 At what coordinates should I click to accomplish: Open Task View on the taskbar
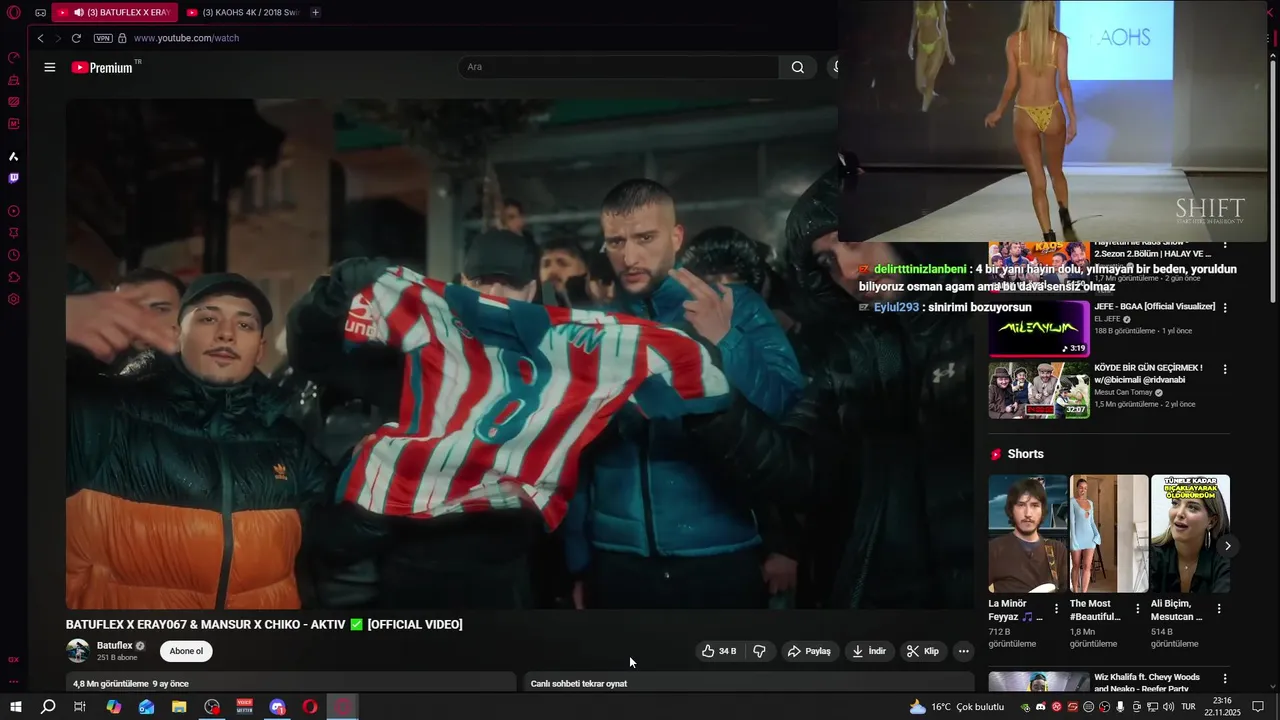pos(80,707)
